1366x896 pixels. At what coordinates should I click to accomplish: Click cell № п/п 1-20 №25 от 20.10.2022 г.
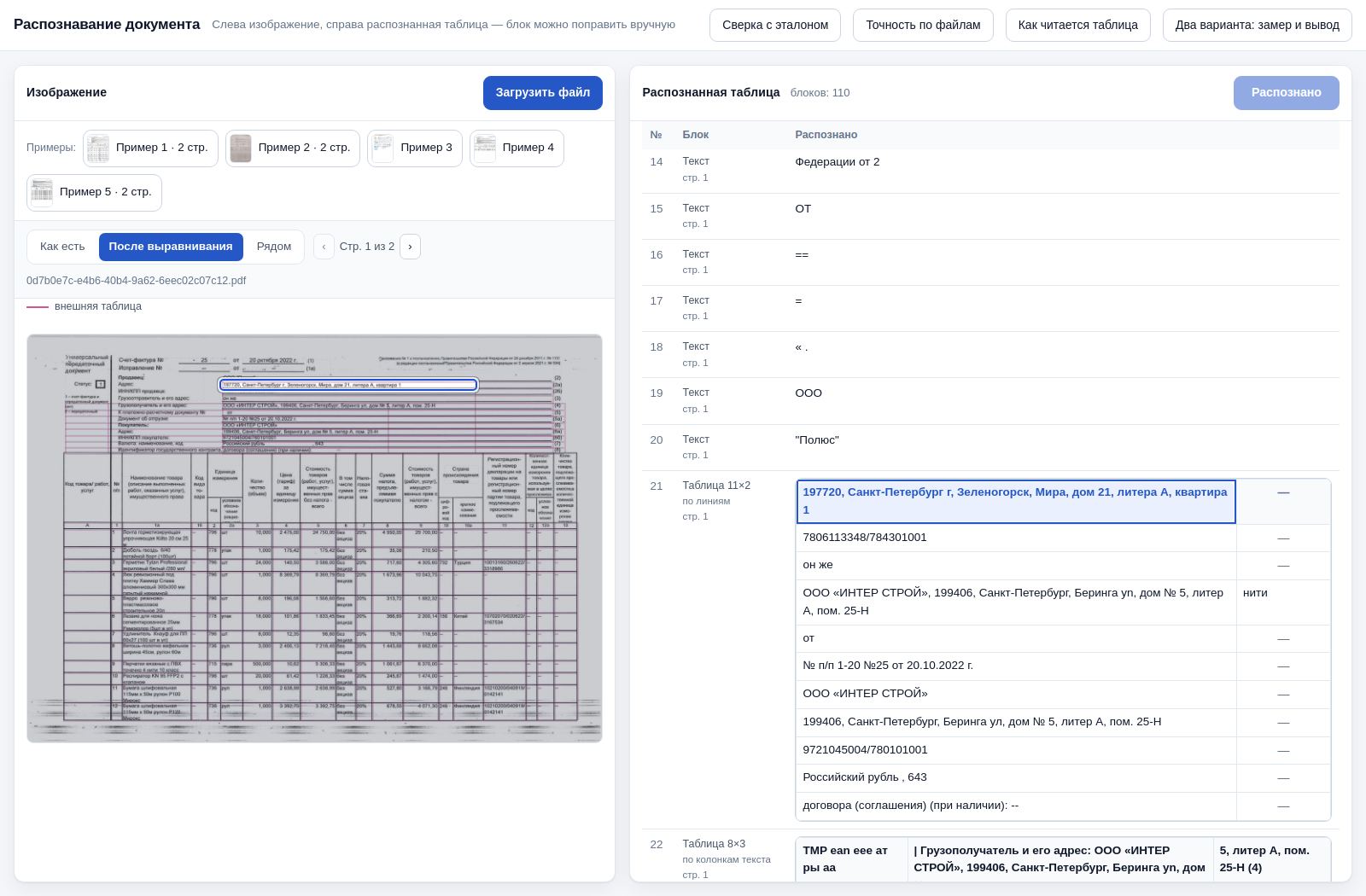1016,666
